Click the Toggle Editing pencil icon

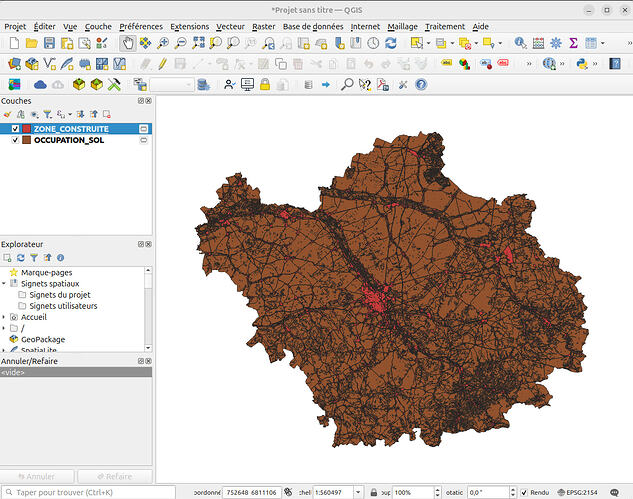point(163,64)
